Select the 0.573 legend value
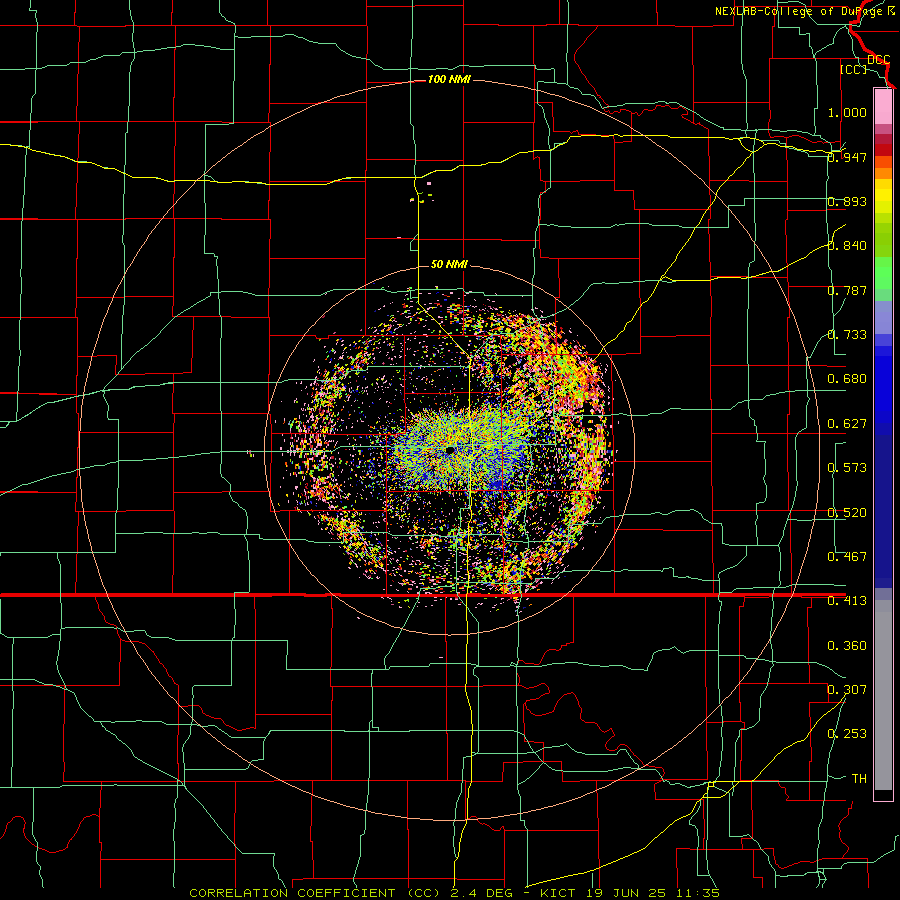The width and height of the screenshot is (900, 900). (847, 468)
